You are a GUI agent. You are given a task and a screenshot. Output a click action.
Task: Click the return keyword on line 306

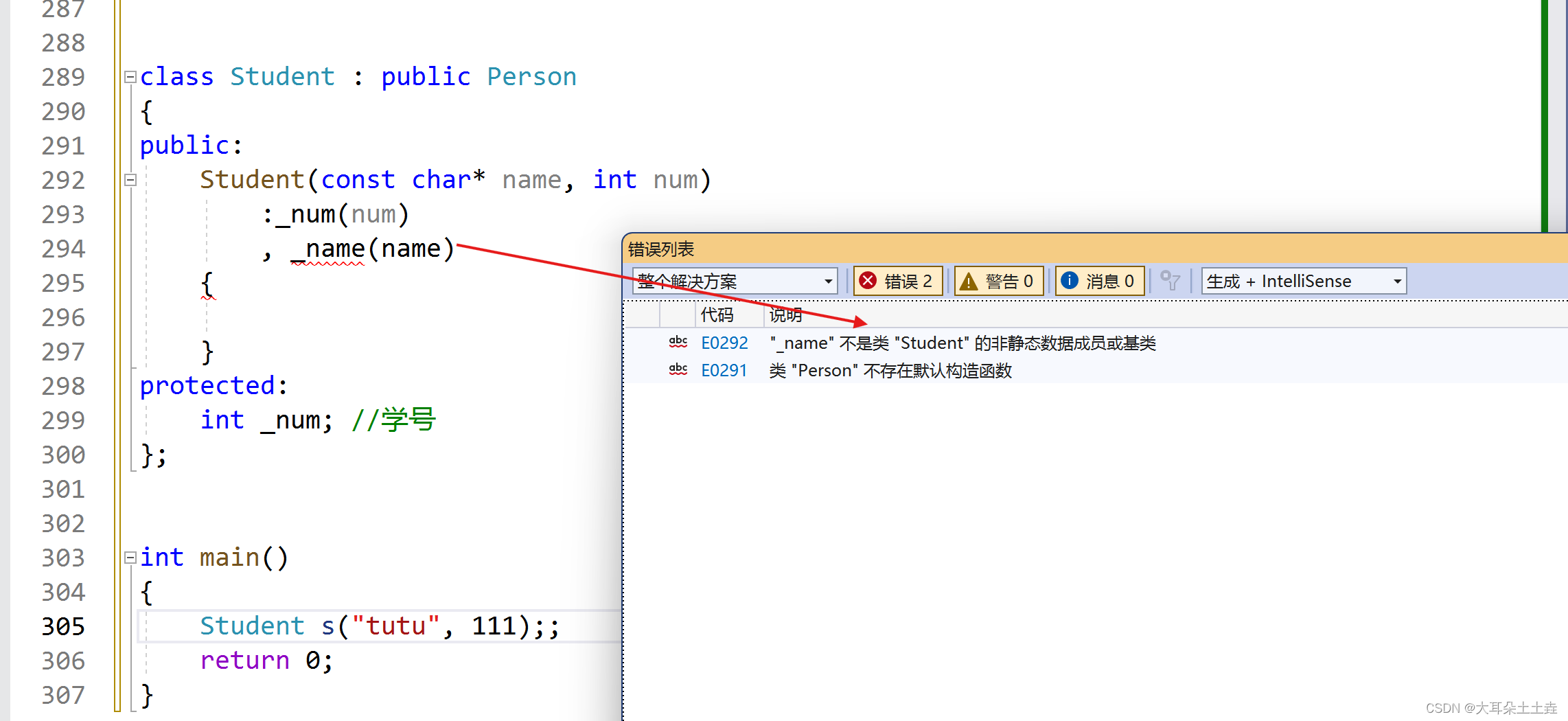(x=245, y=661)
